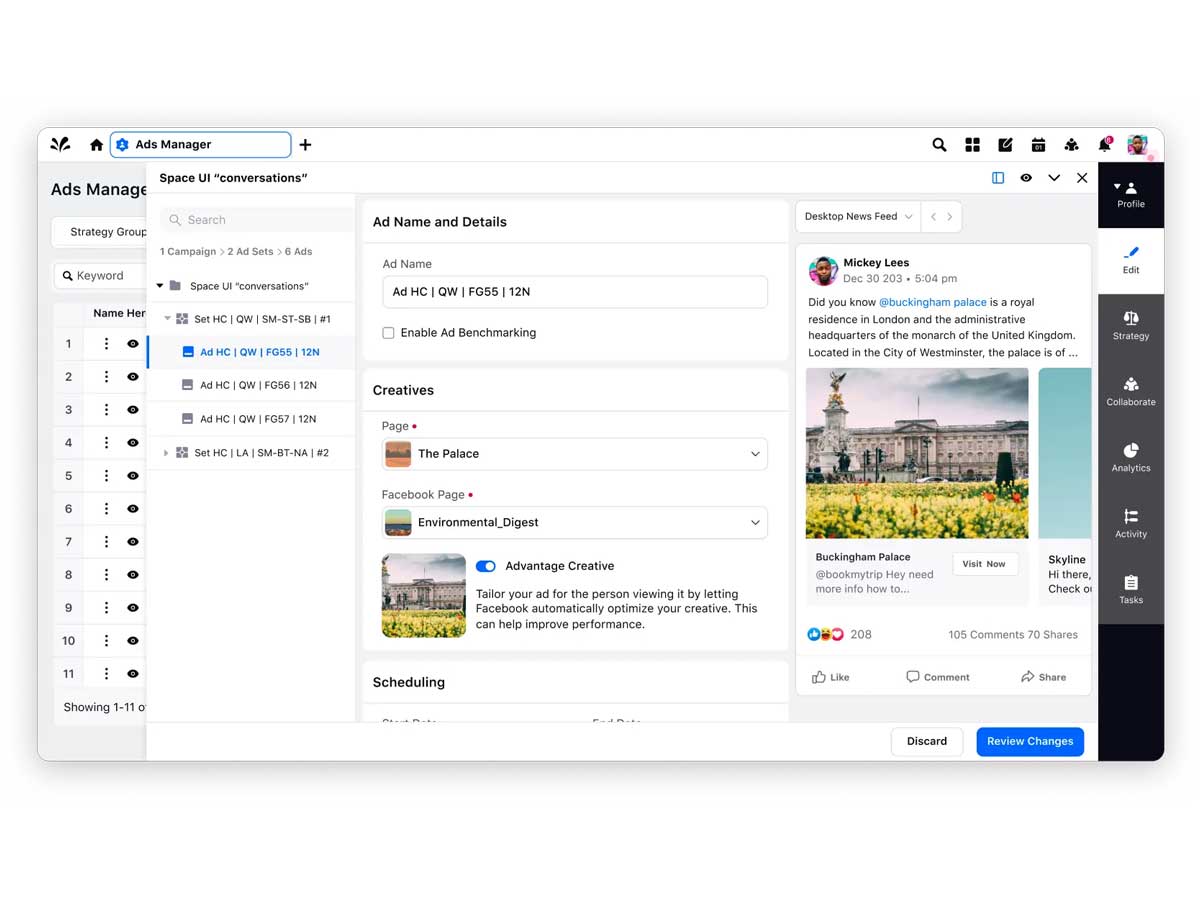Collapse panel with header chevron down
The image size is (1200, 900).
coord(1054,178)
